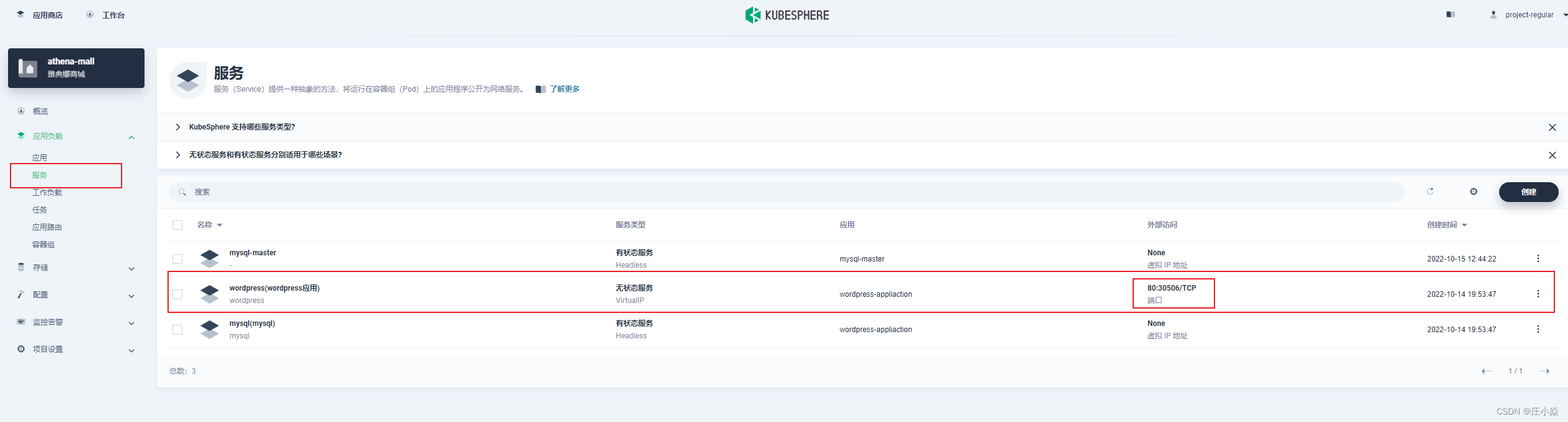The height and width of the screenshot is (422, 1568).
Task: Open the documentation book icon in the top bar
Action: pos(1450,14)
